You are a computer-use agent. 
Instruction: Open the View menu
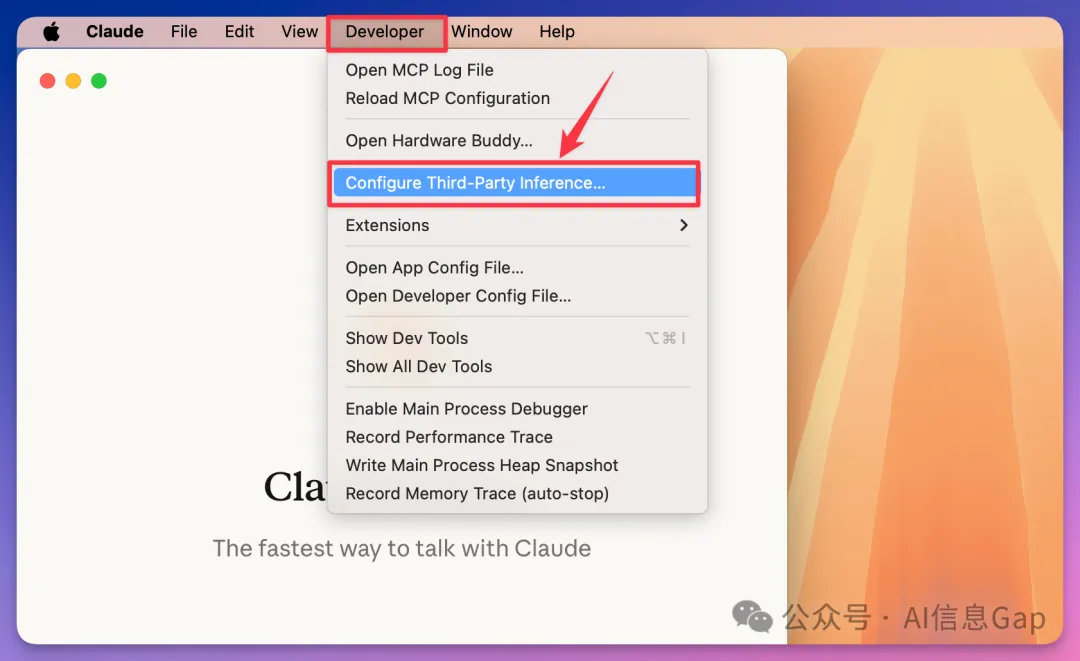coord(299,32)
